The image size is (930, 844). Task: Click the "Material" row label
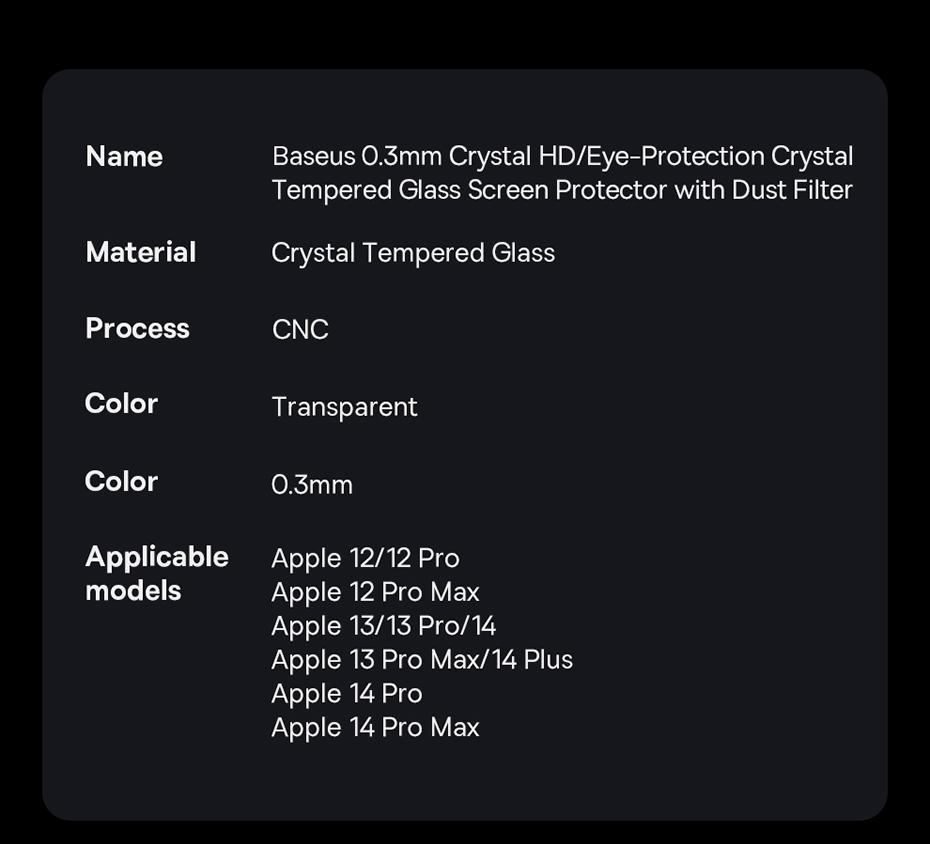click(141, 252)
